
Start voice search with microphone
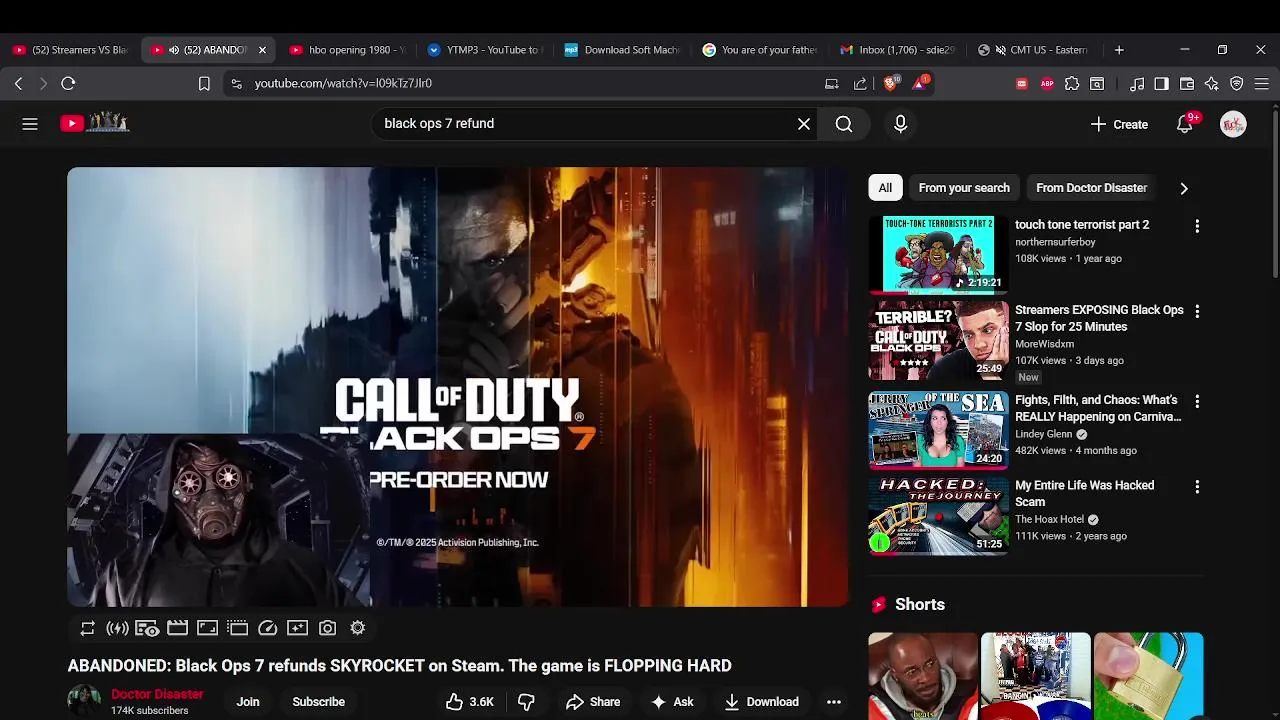pos(900,124)
